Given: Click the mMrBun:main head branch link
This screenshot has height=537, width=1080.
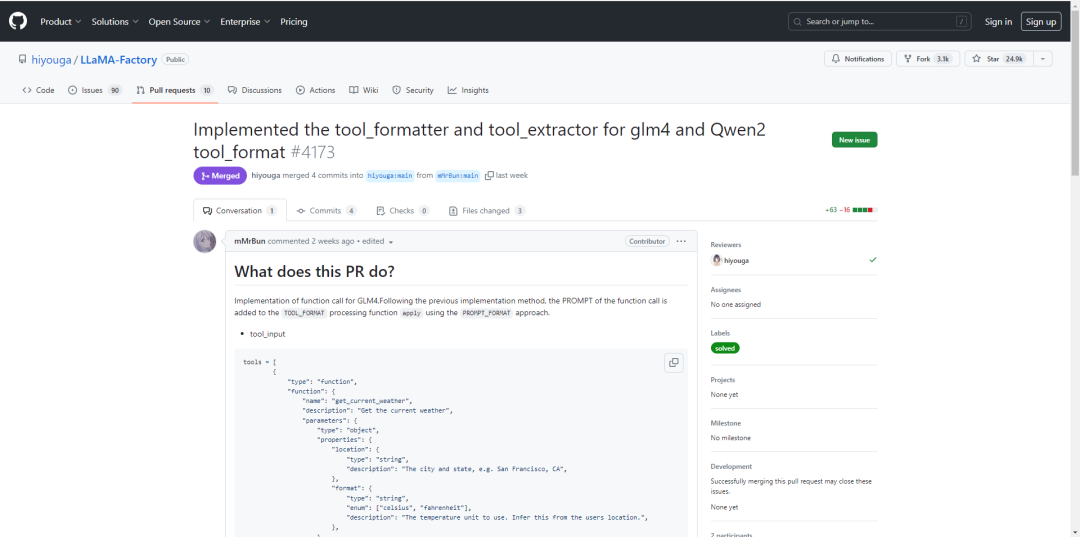Looking at the screenshot, I should pyautogui.click(x=457, y=176).
